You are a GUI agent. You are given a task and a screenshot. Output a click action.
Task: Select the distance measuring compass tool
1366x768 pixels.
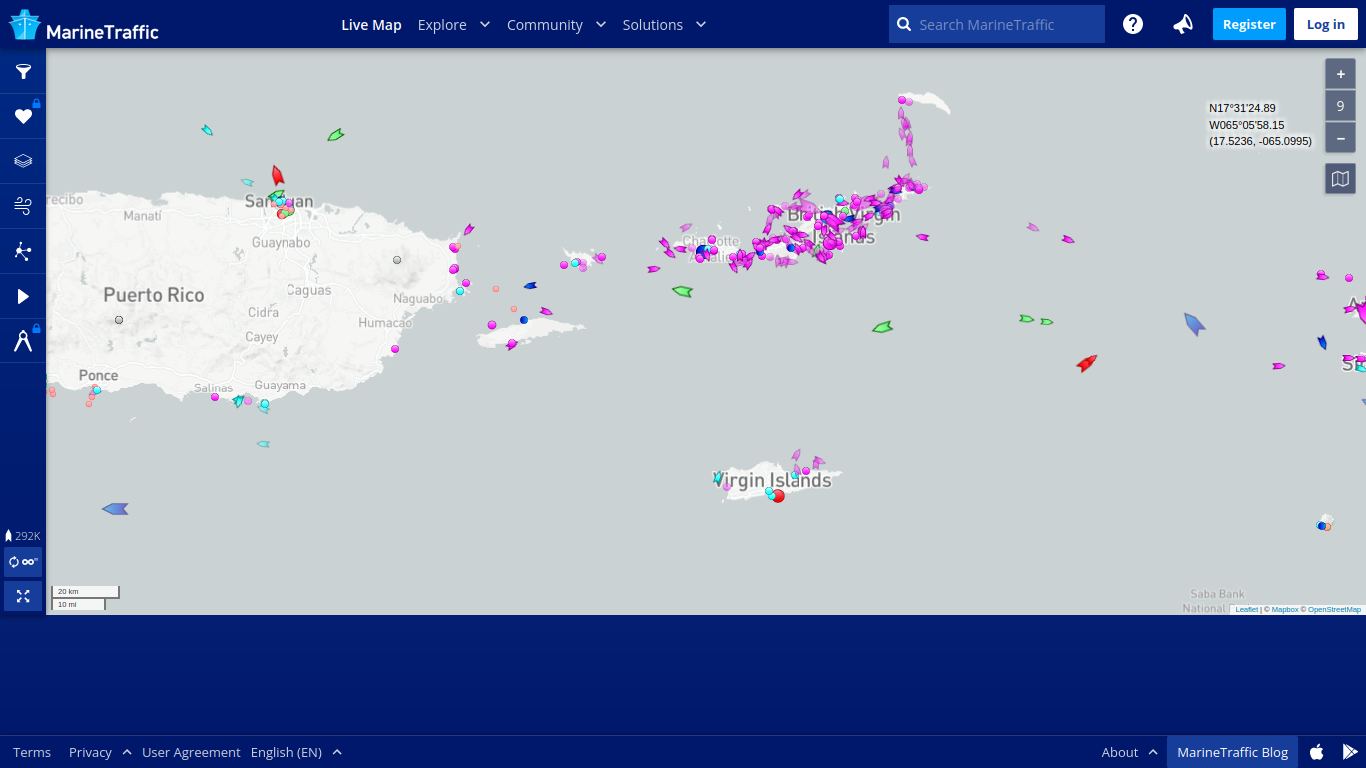[23, 341]
